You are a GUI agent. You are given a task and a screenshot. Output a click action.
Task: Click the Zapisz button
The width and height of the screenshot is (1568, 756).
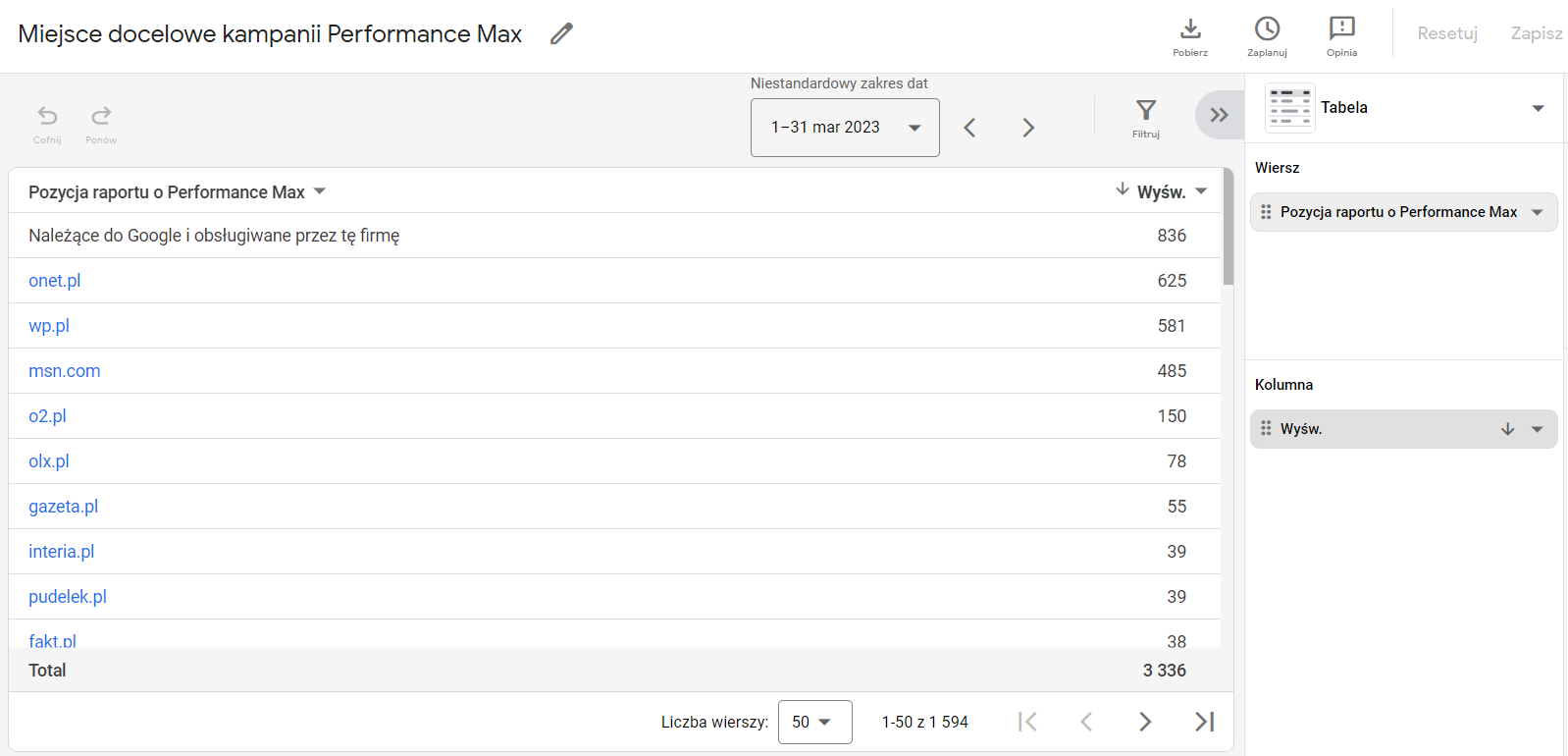point(1537,33)
